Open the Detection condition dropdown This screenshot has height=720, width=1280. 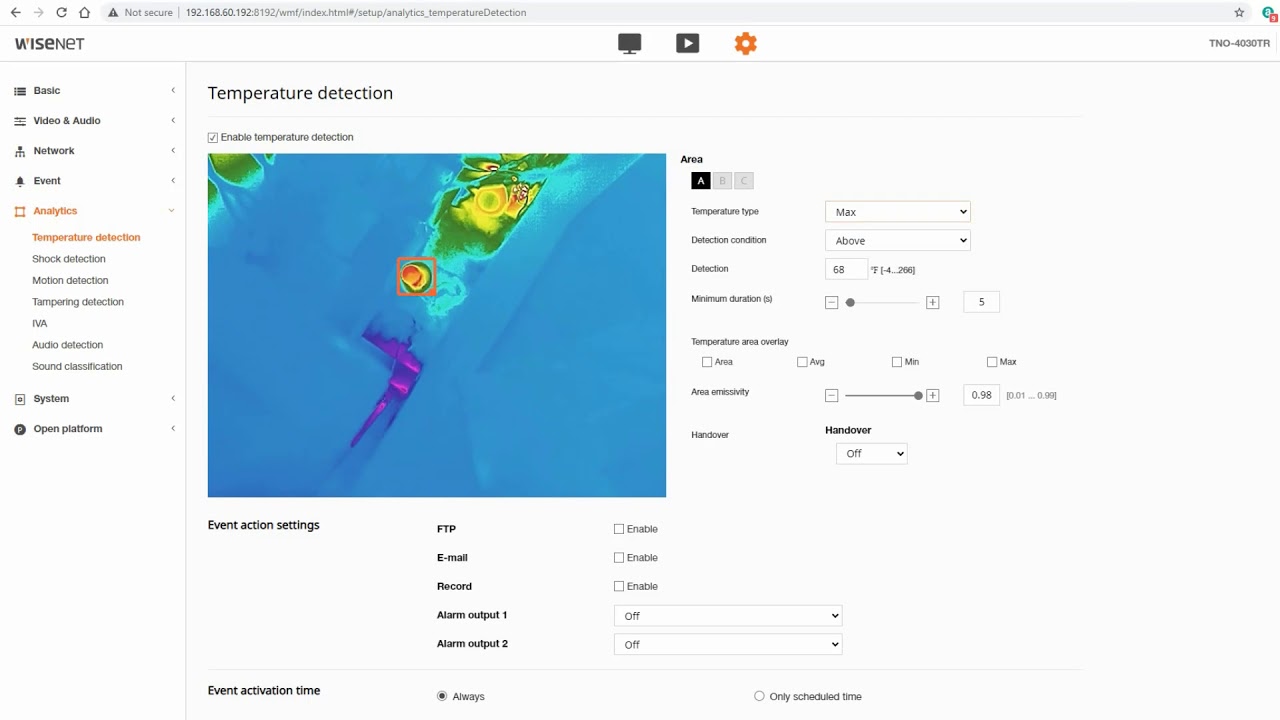[897, 241]
